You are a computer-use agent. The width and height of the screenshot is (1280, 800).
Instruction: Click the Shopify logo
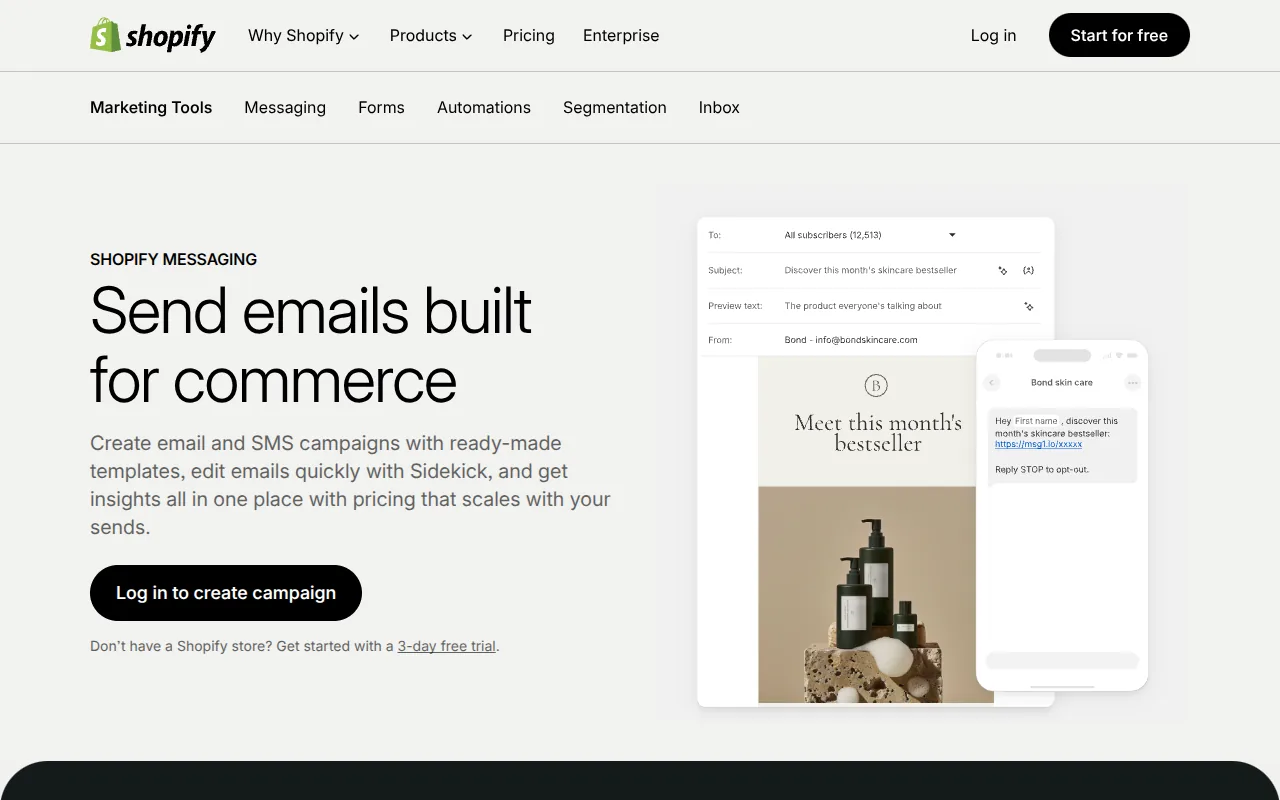click(x=153, y=36)
